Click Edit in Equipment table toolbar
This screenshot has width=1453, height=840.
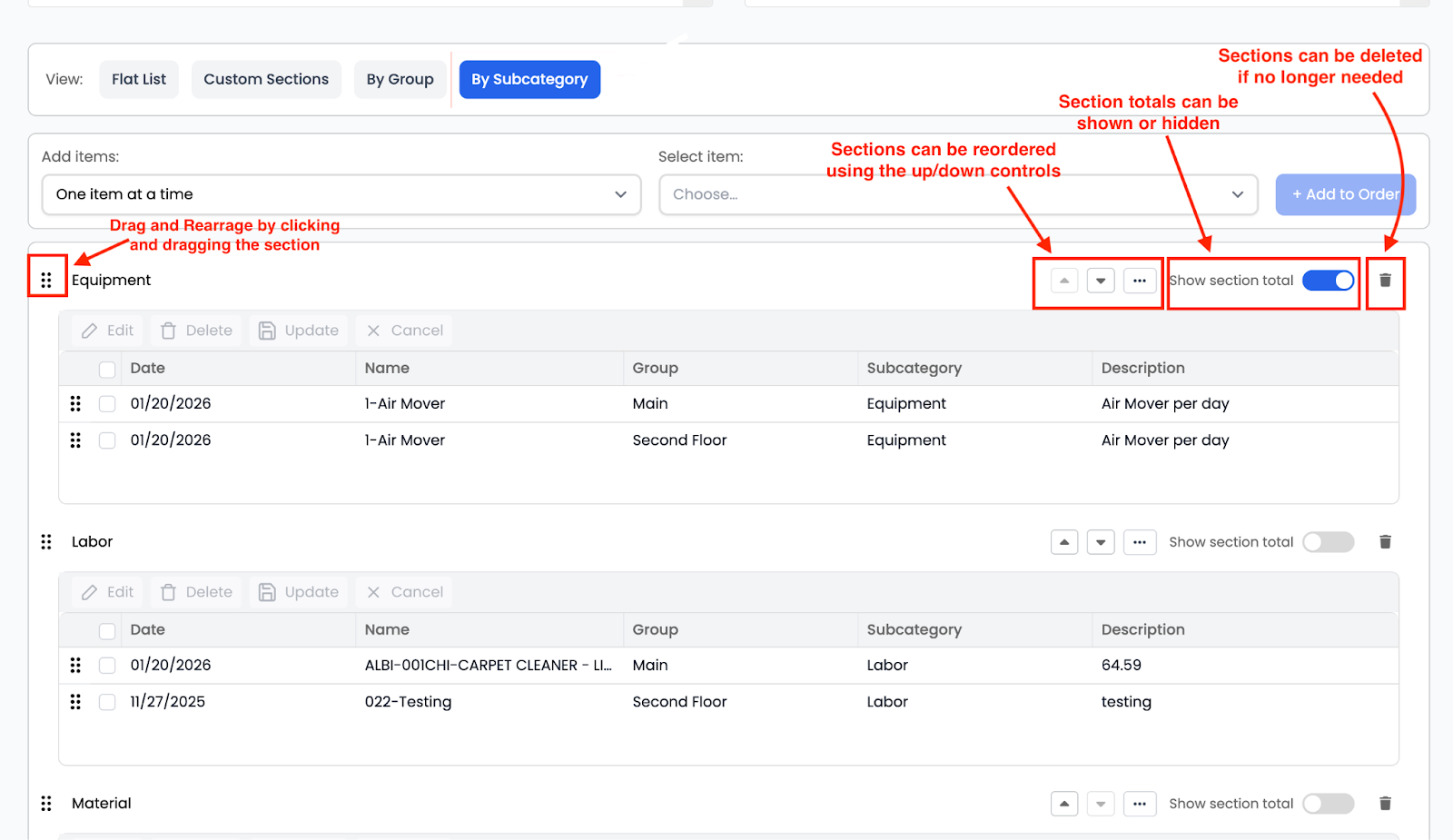tap(108, 331)
